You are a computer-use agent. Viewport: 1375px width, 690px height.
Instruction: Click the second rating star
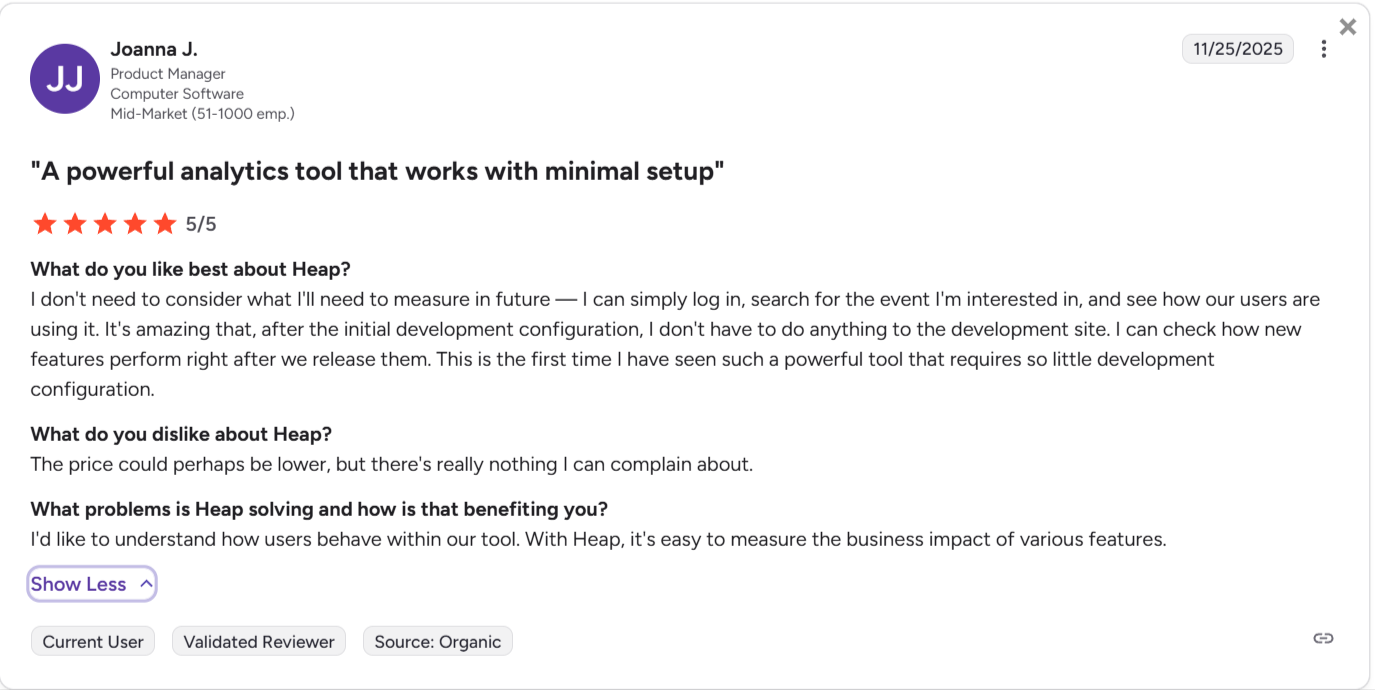click(x=75, y=224)
